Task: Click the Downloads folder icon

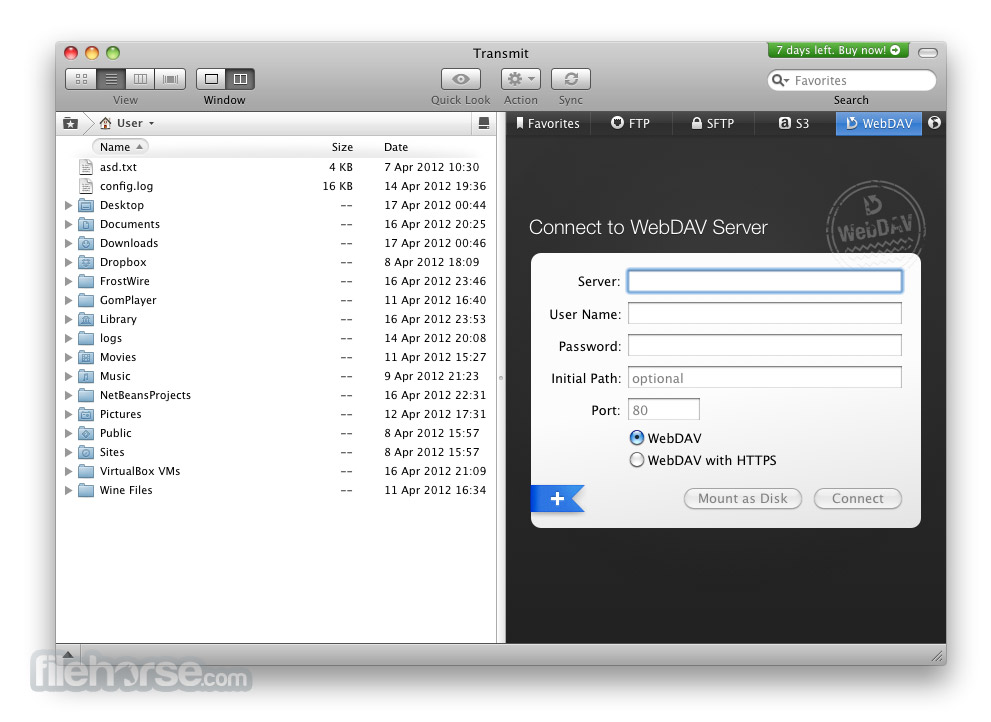Action: (x=86, y=243)
